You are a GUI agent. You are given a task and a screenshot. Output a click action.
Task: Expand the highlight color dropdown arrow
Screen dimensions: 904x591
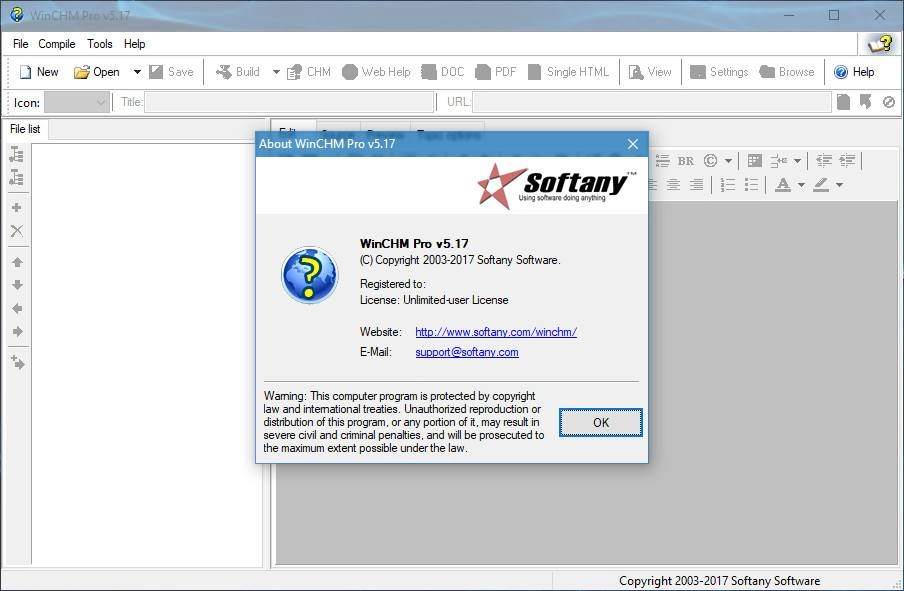(839, 185)
